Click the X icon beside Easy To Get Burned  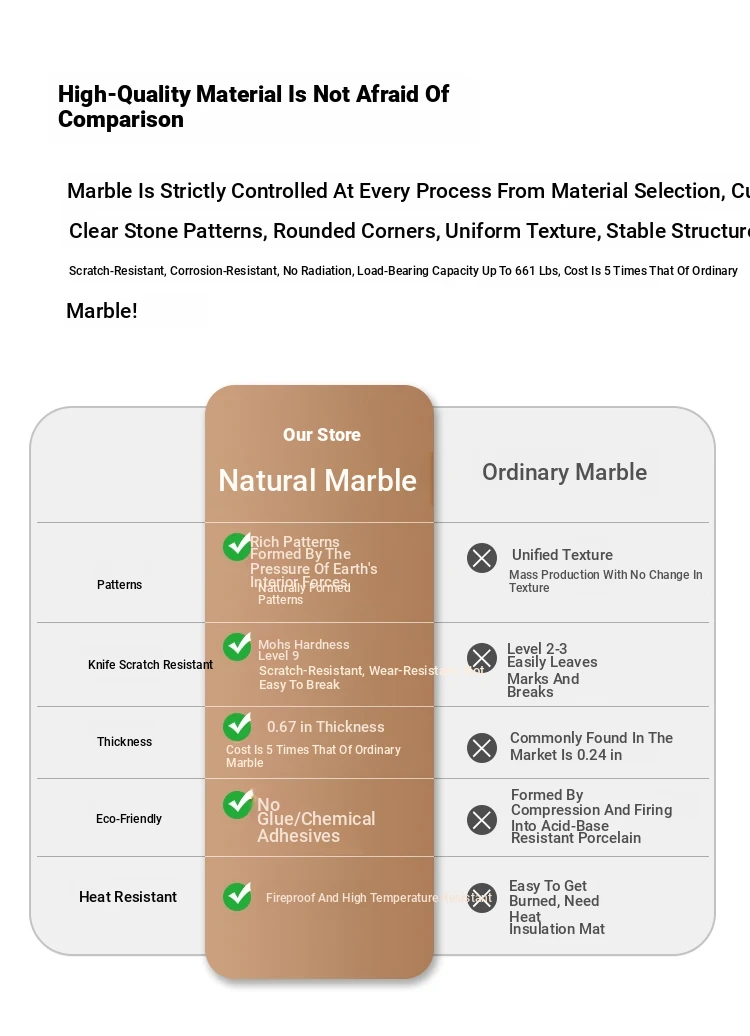pyautogui.click(x=482, y=898)
